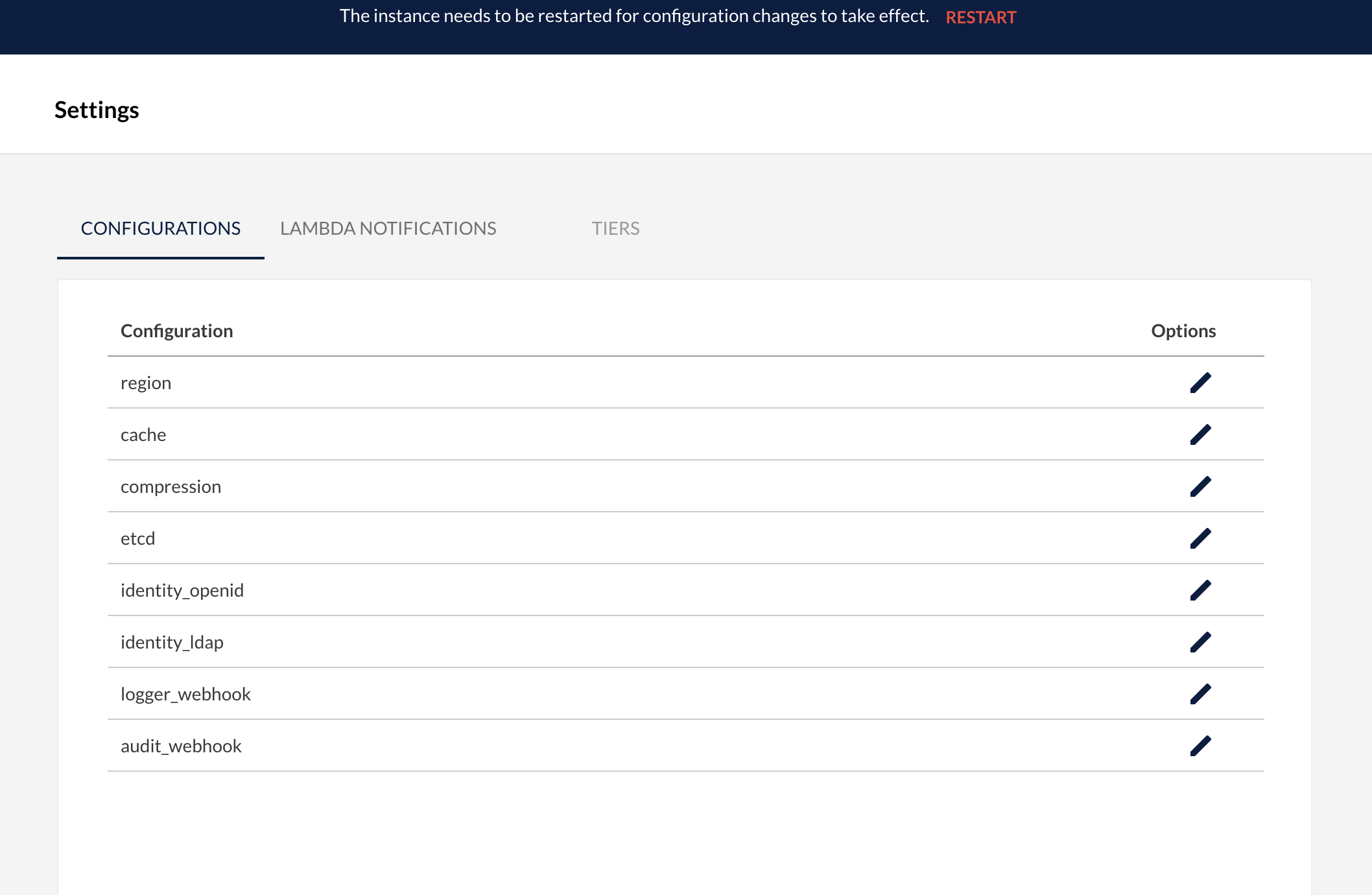Select the identity_ldap configuration row

pyautogui.click(x=172, y=642)
